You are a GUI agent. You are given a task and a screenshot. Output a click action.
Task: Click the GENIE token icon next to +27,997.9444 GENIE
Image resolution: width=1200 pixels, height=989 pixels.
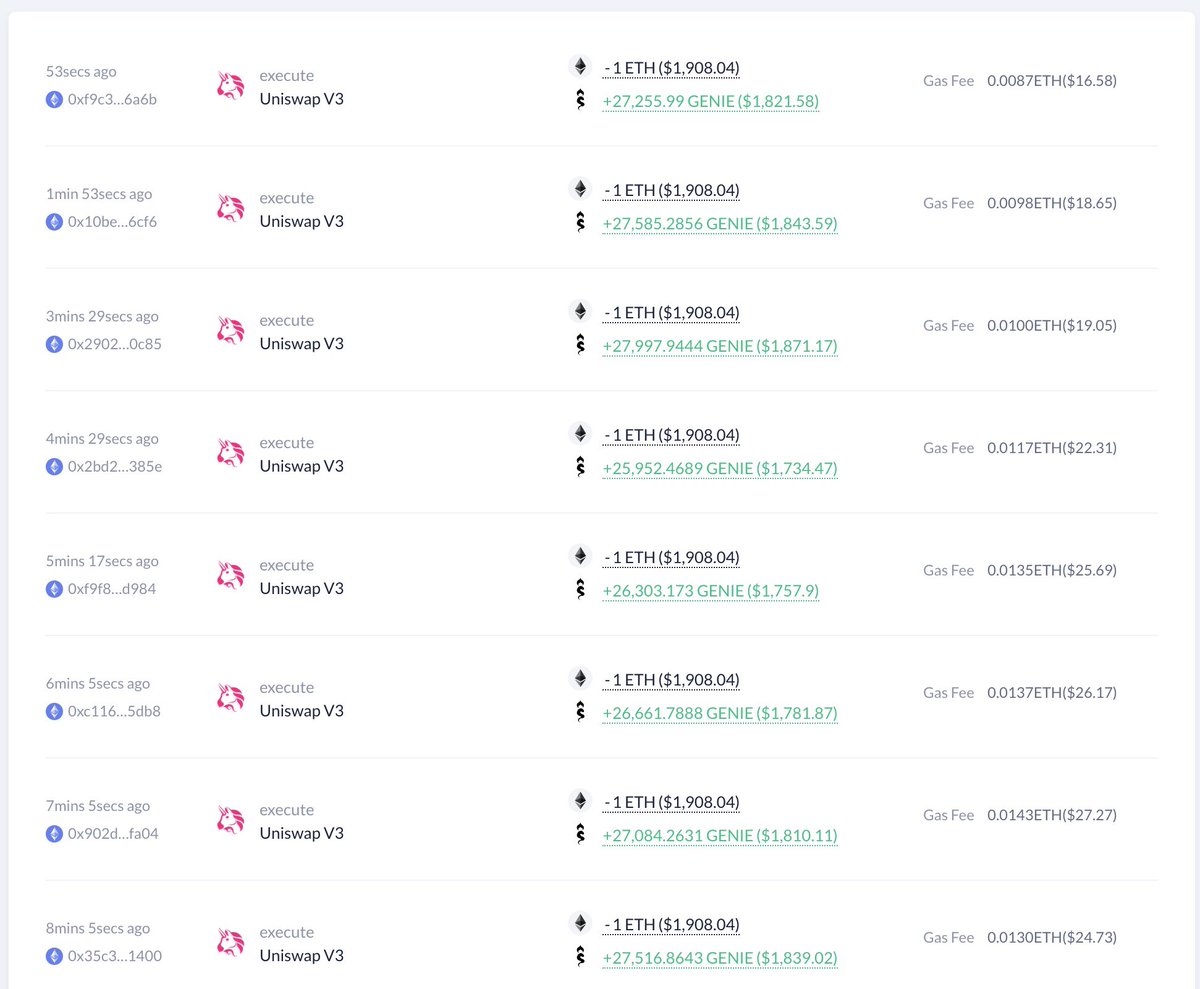pyautogui.click(x=580, y=345)
